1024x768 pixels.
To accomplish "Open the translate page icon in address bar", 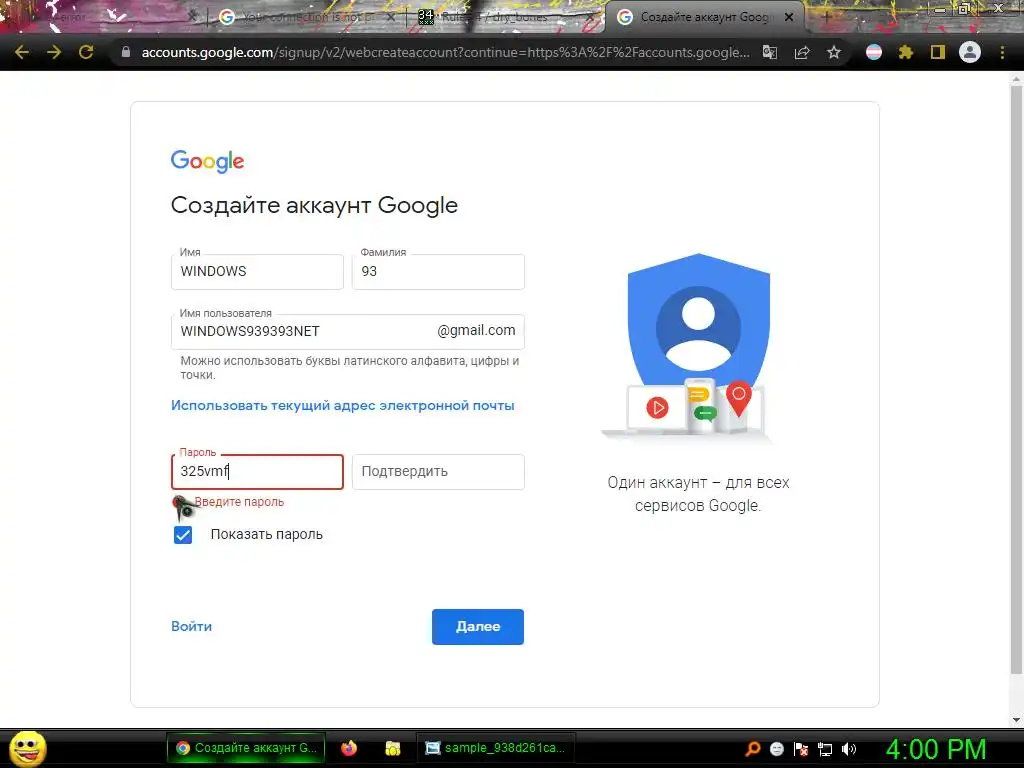I will pyautogui.click(x=770, y=52).
